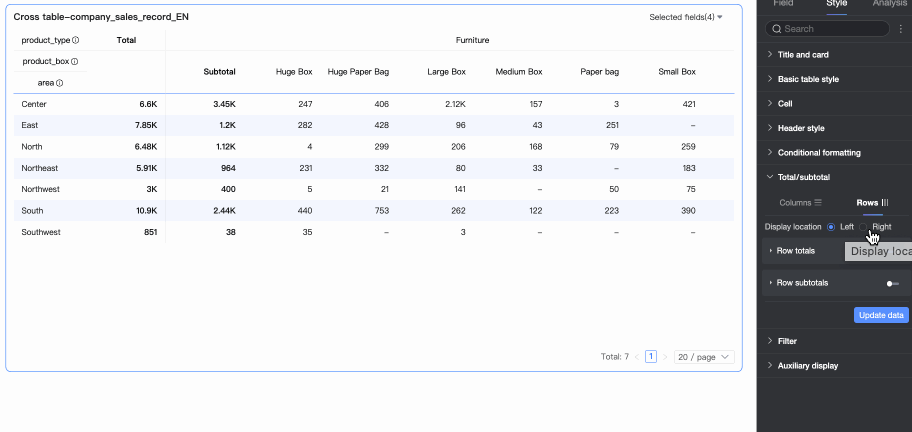The height and width of the screenshot is (432, 912).
Task: Switch to the Analysis tab
Action: (x=889, y=3)
